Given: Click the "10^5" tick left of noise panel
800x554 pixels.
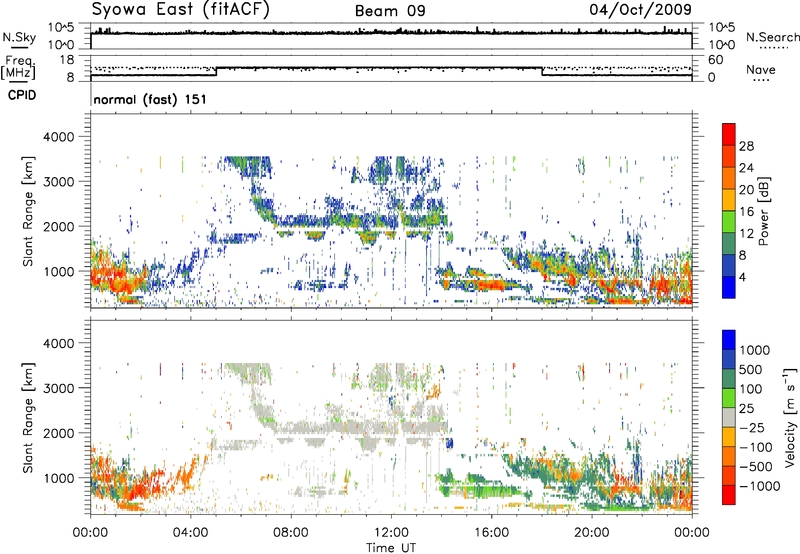Looking at the screenshot, I should (61, 27).
